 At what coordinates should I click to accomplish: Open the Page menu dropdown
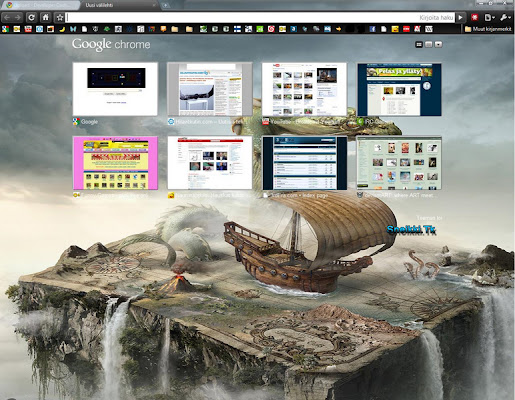(x=489, y=17)
